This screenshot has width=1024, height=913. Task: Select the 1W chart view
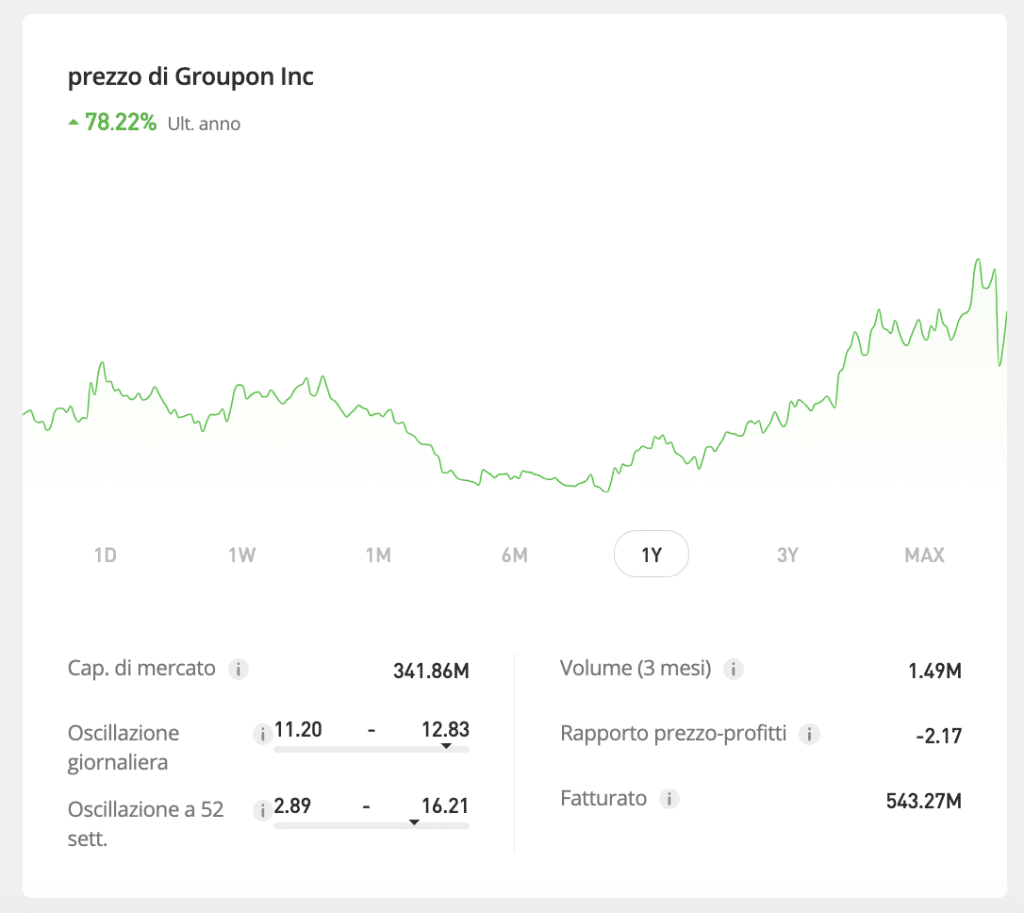point(242,554)
